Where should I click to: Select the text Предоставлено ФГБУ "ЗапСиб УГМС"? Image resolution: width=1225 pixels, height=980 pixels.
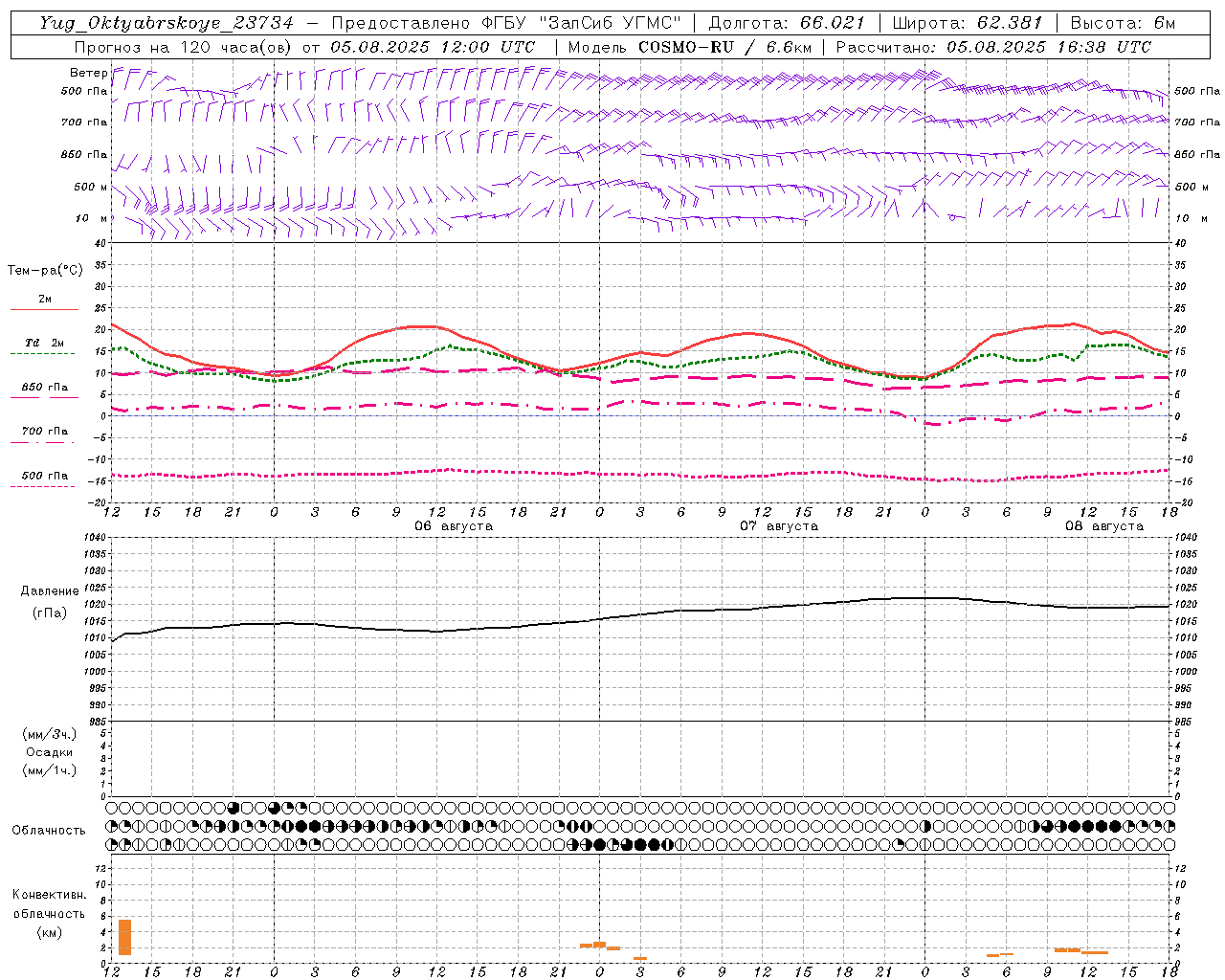coord(505,23)
